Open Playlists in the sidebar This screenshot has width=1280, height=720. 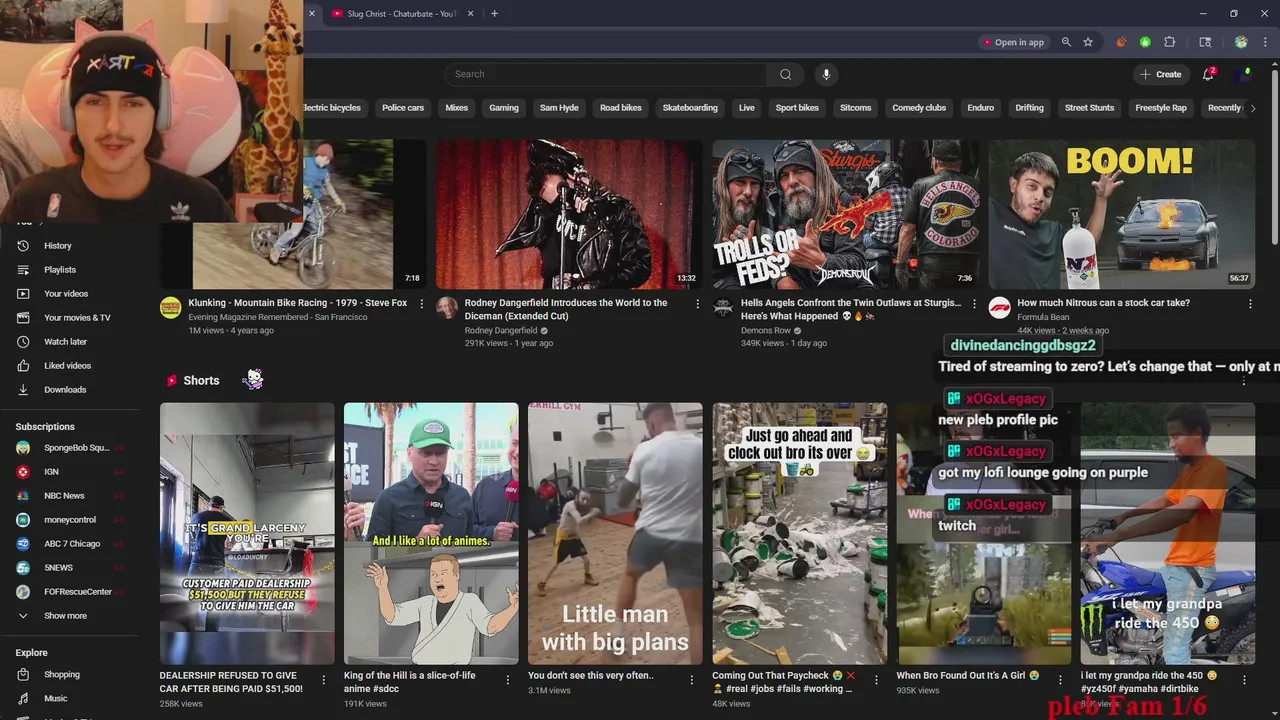pyautogui.click(x=60, y=269)
